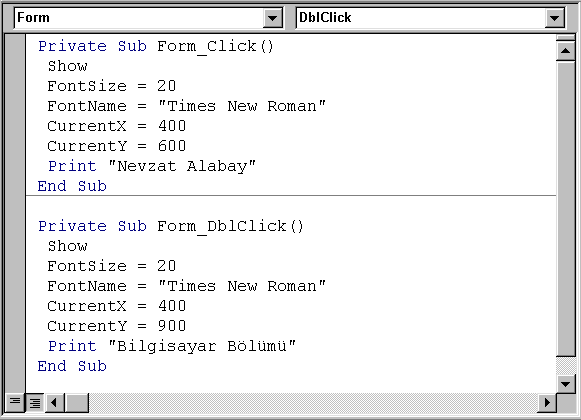Place cursor in Print "Nevzat Alabay" line
Screen dimensions: 581x420
tap(152, 166)
